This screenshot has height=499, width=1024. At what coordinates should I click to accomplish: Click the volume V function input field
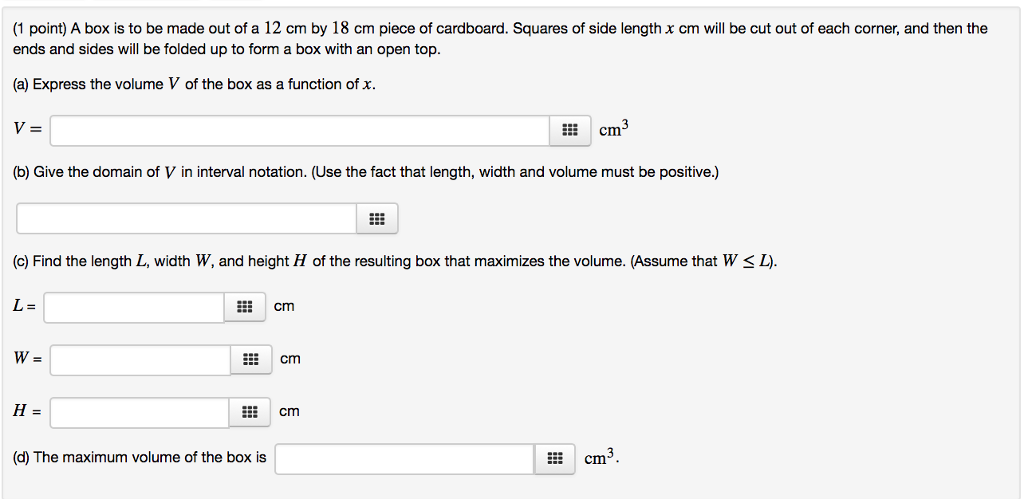coord(300,131)
